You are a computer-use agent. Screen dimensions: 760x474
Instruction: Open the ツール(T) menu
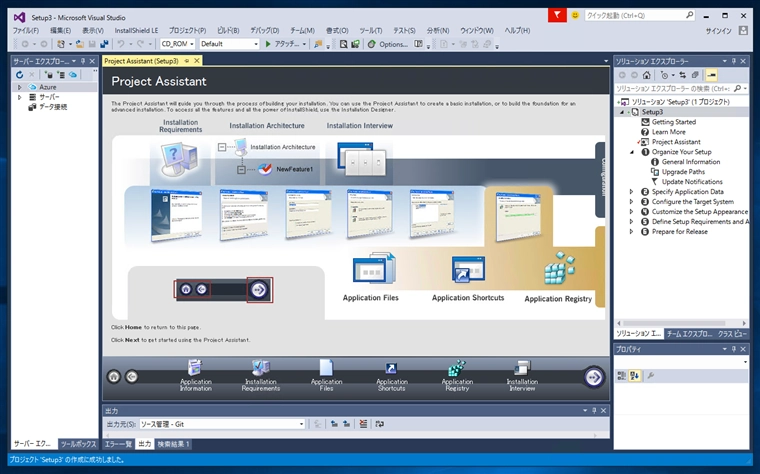pyautogui.click(x=371, y=31)
